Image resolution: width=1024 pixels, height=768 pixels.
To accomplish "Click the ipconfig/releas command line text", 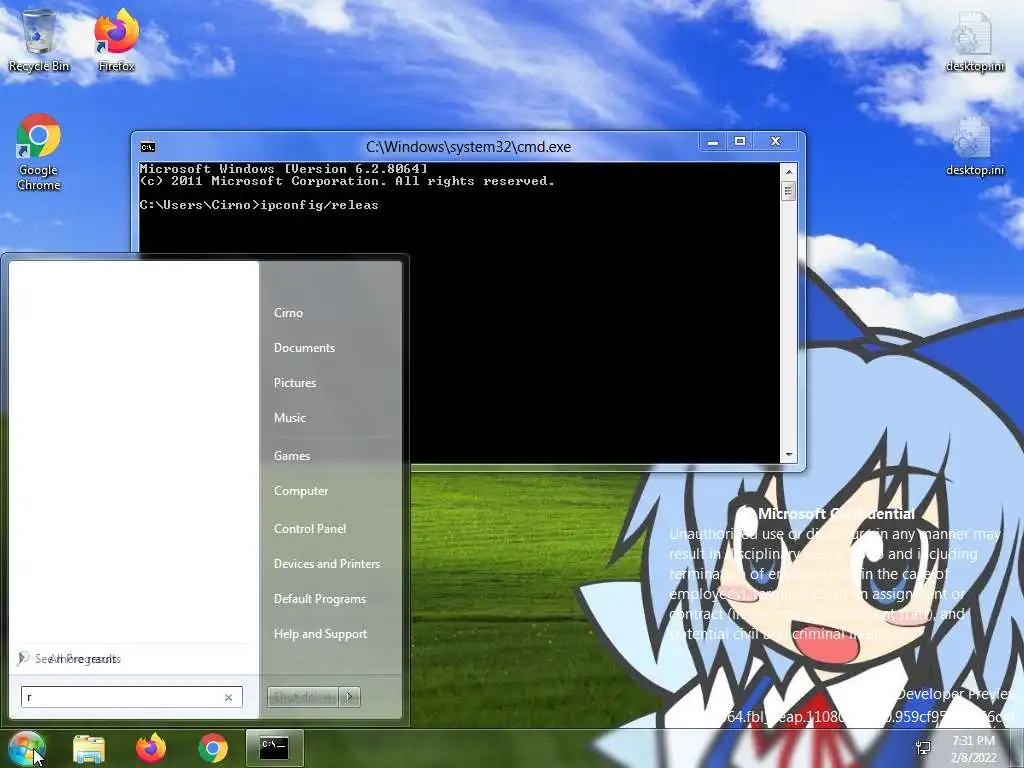I will coord(319,205).
